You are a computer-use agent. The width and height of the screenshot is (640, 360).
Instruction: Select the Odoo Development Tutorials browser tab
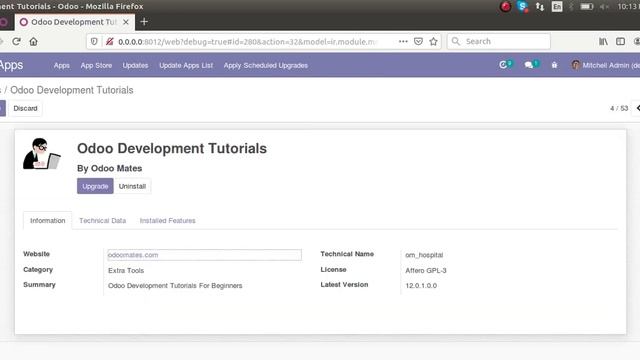(x=74, y=22)
